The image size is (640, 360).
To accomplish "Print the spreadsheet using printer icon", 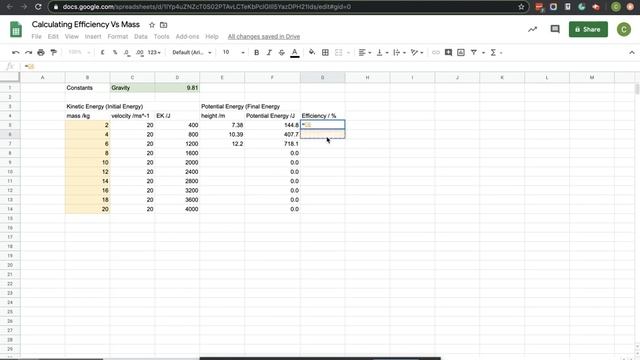I will pos(41,53).
